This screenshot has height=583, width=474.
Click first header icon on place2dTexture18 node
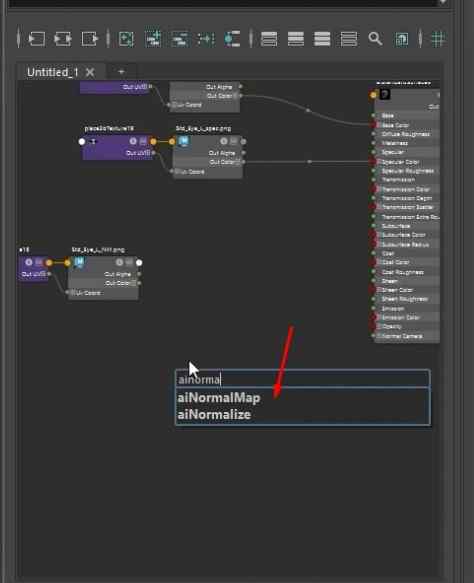[133, 141]
